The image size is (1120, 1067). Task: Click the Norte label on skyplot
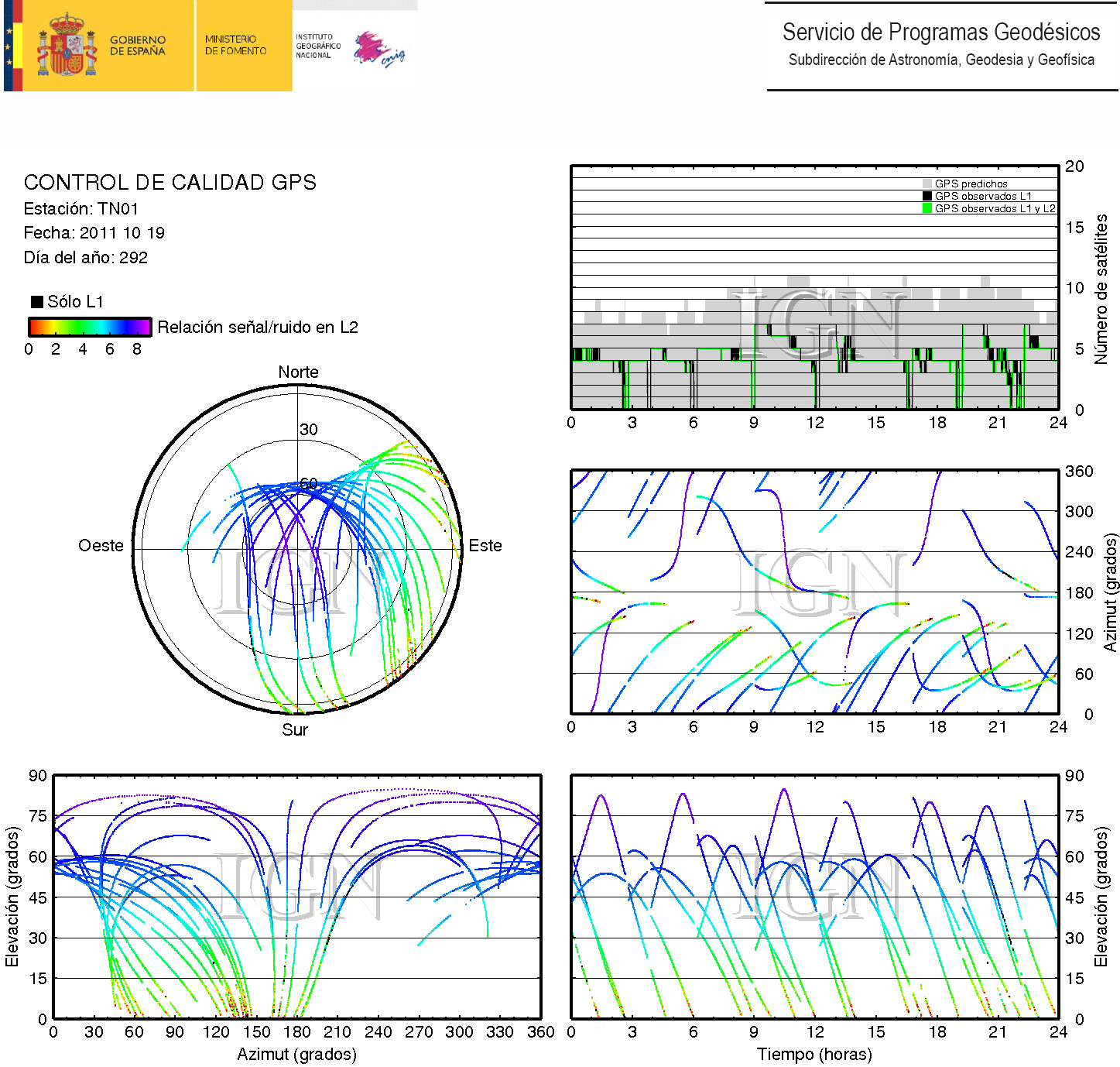[x=298, y=372]
